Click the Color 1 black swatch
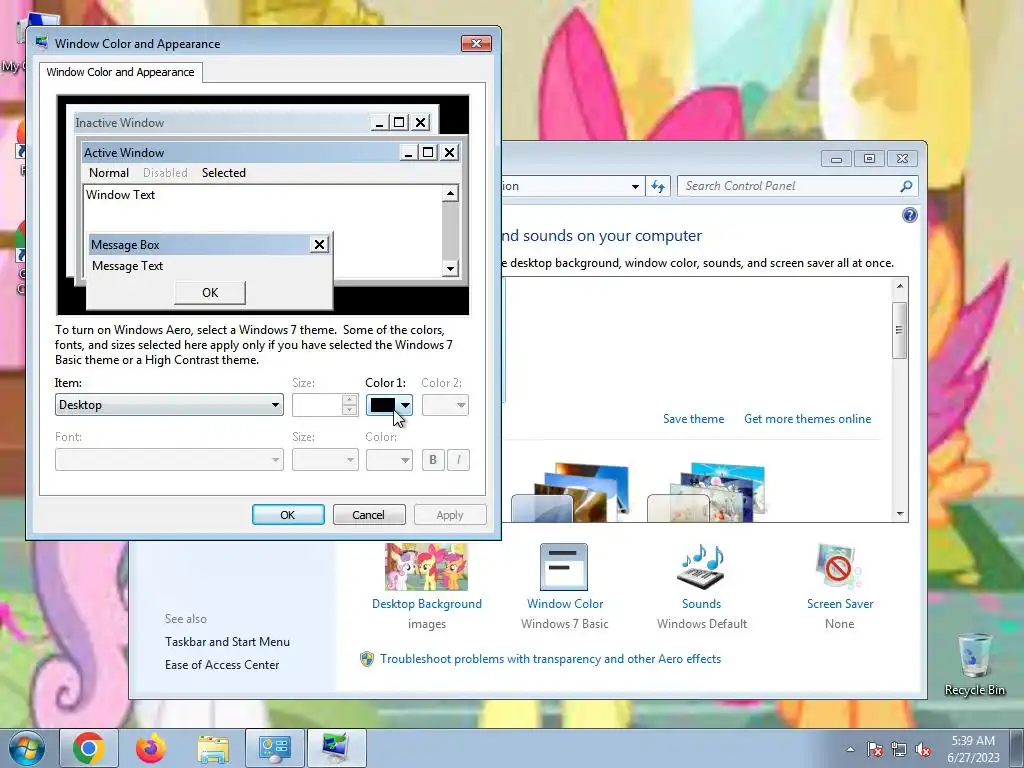1024x768 pixels. click(383, 405)
